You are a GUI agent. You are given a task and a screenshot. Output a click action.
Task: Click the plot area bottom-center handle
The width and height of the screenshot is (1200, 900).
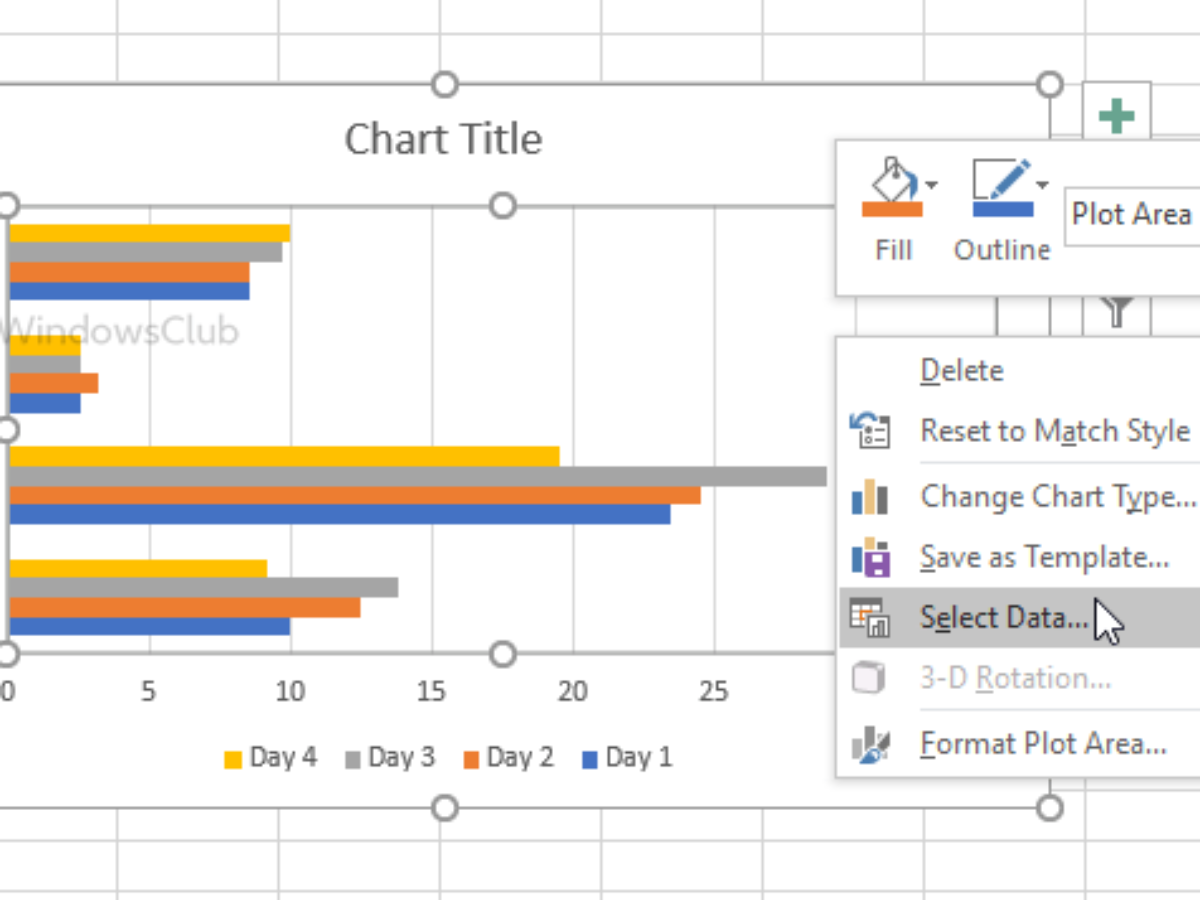(503, 655)
